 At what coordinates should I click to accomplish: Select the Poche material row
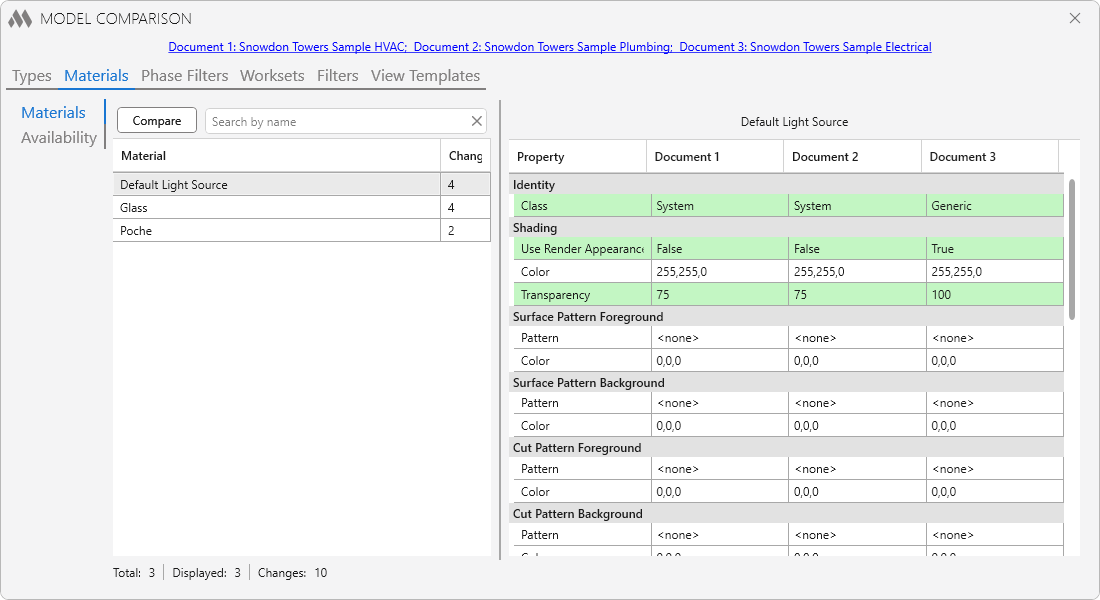(302, 231)
